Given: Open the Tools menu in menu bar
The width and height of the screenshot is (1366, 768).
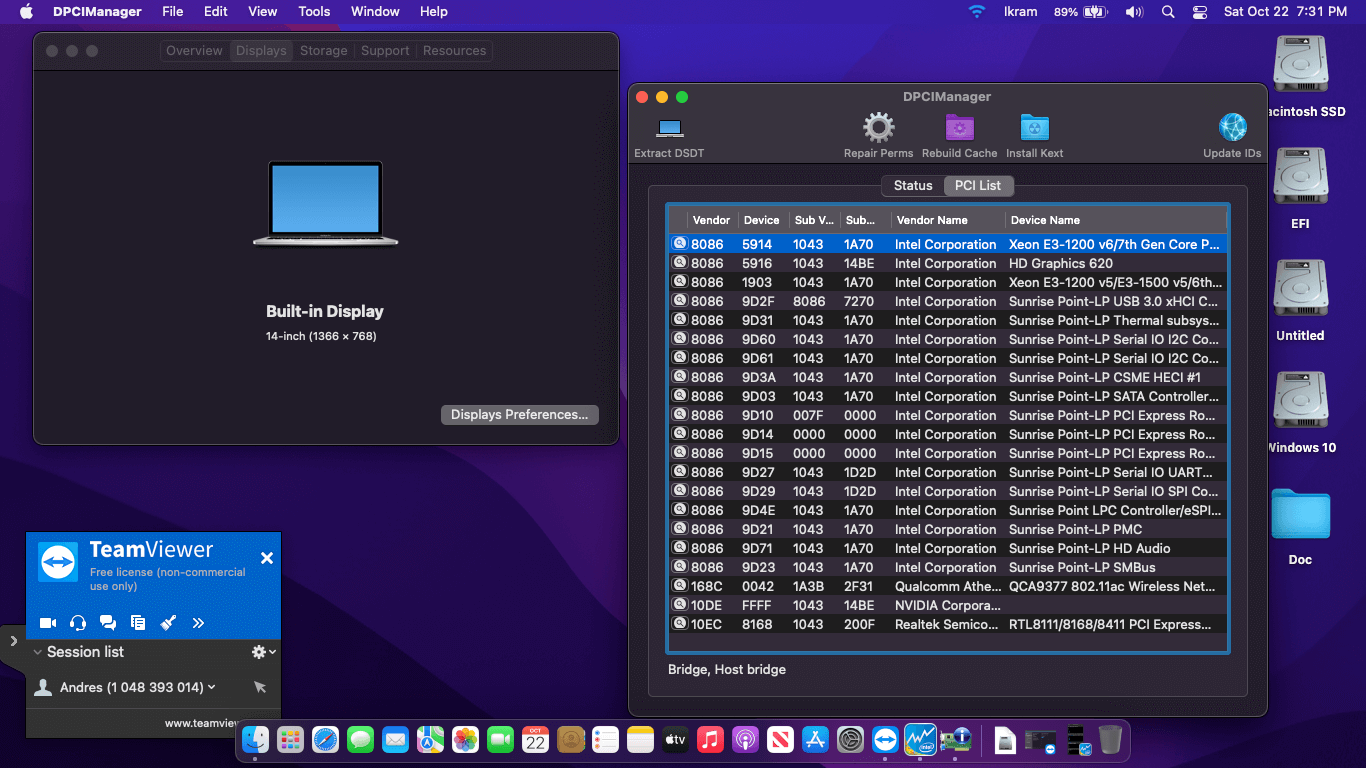Looking at the screenshot, I should (314, 12).
